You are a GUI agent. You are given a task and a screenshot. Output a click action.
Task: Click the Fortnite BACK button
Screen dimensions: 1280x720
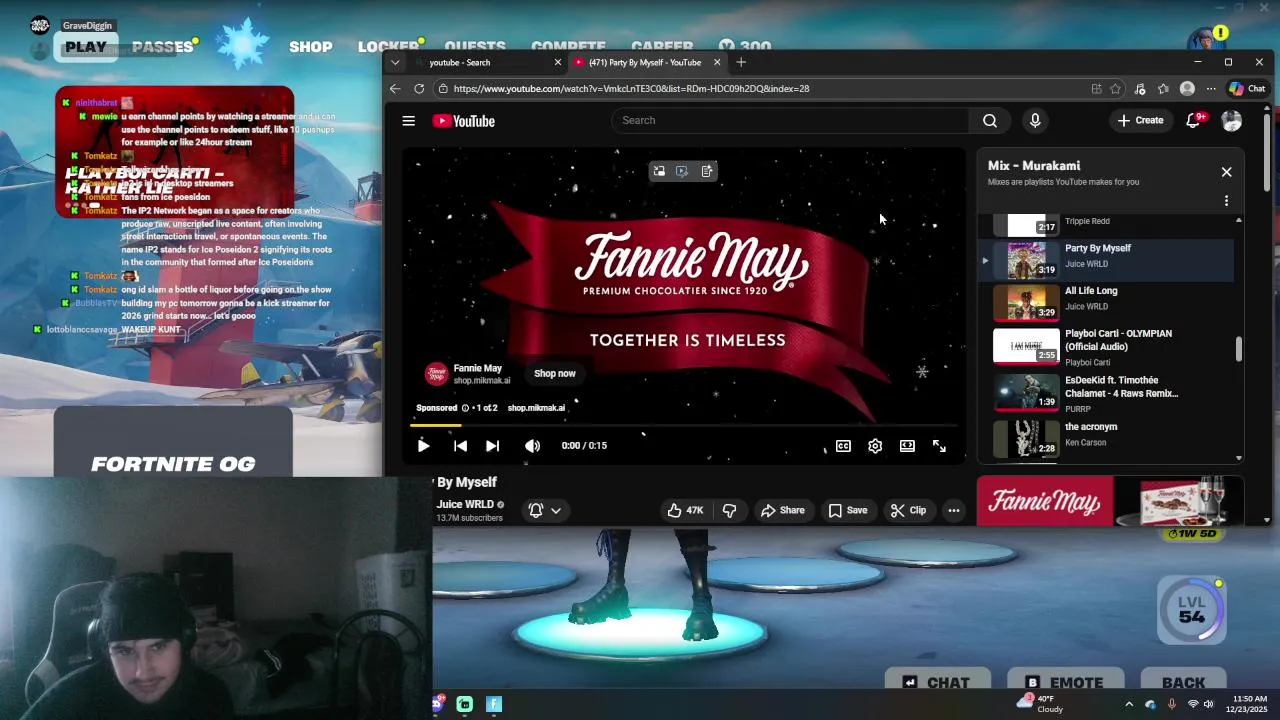pos(1183,682)
